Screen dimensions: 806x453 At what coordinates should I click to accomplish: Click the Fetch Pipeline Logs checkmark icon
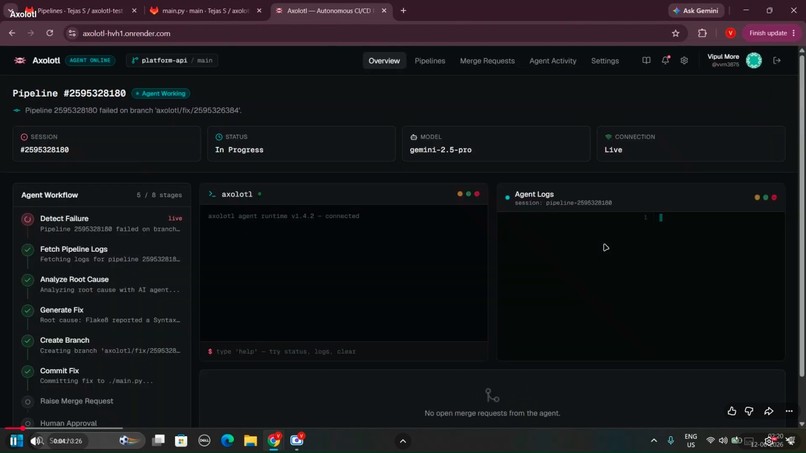pyautogui.click(x=28, y=250)
